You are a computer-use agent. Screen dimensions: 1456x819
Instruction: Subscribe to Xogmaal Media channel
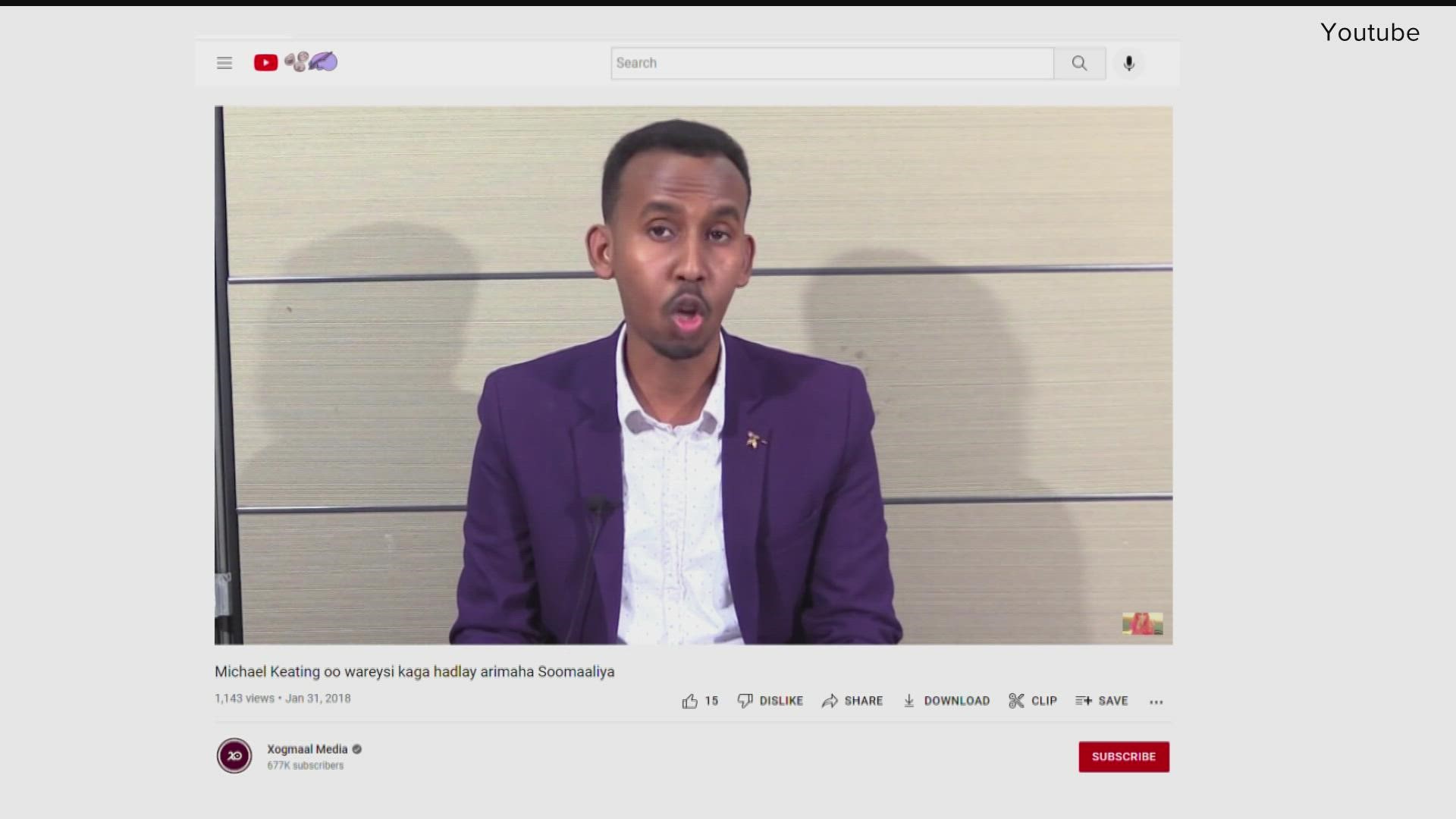(1123, 756)
